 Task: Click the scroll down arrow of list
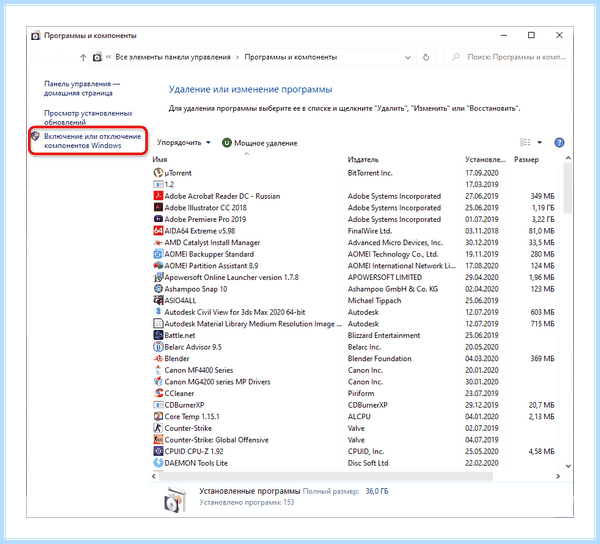tap(568, 466)
